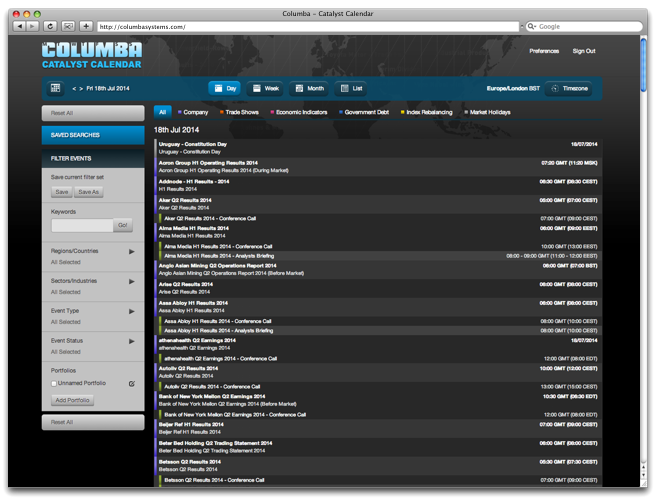Click the Sign Out link

tap(584, 51)
